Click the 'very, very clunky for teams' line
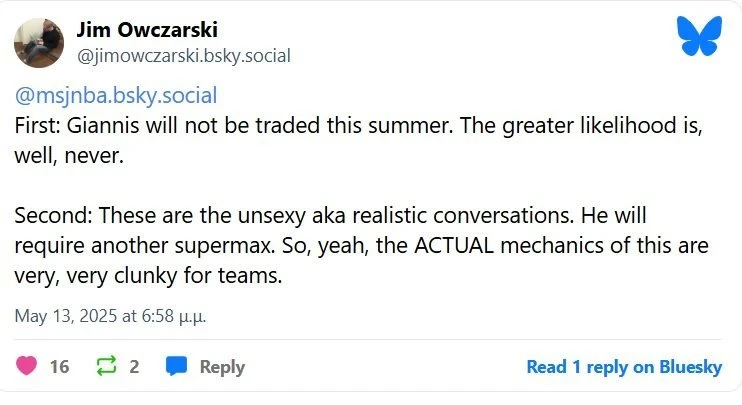 (x=148, y=274)
